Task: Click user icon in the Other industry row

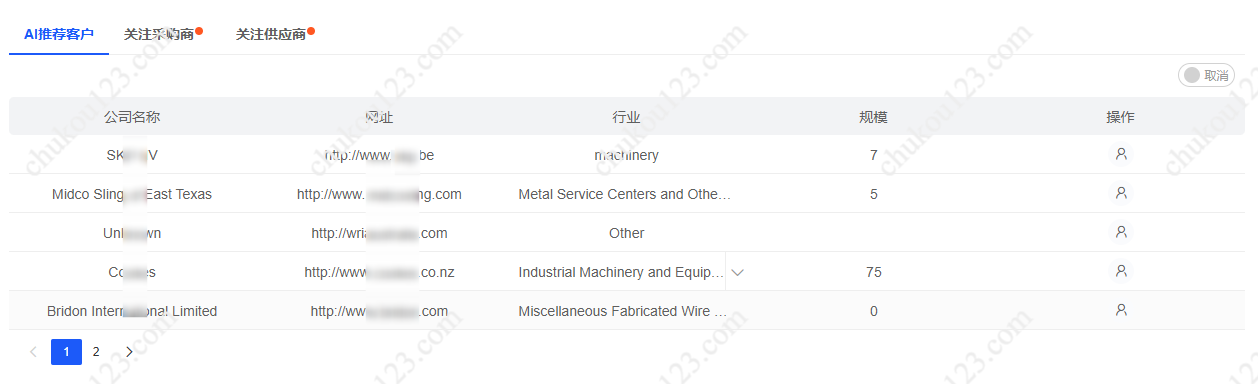Action: (x=1121, y=232)
